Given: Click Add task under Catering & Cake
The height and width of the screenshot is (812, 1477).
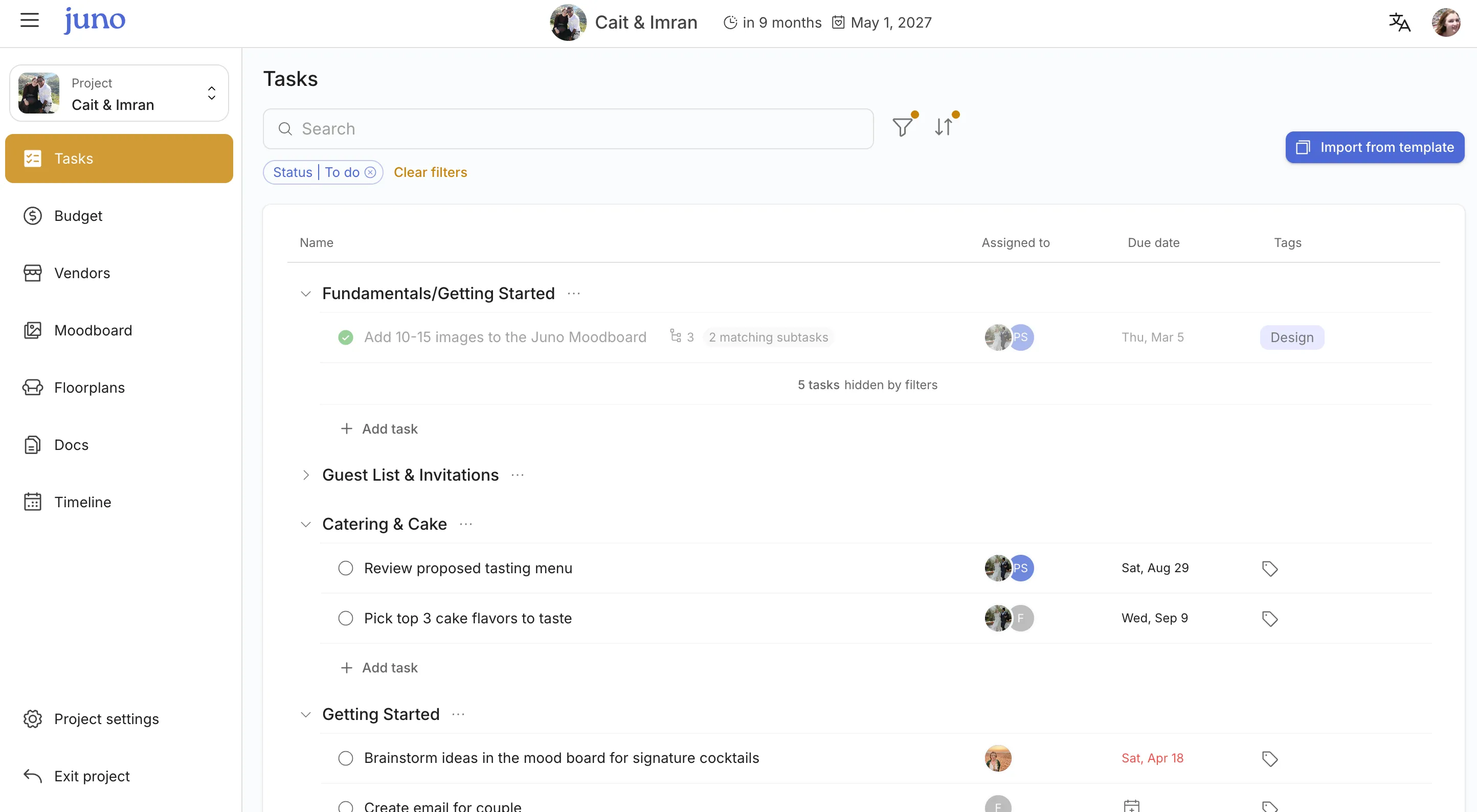Looking at the screenshot, I should tap(379, 667).
